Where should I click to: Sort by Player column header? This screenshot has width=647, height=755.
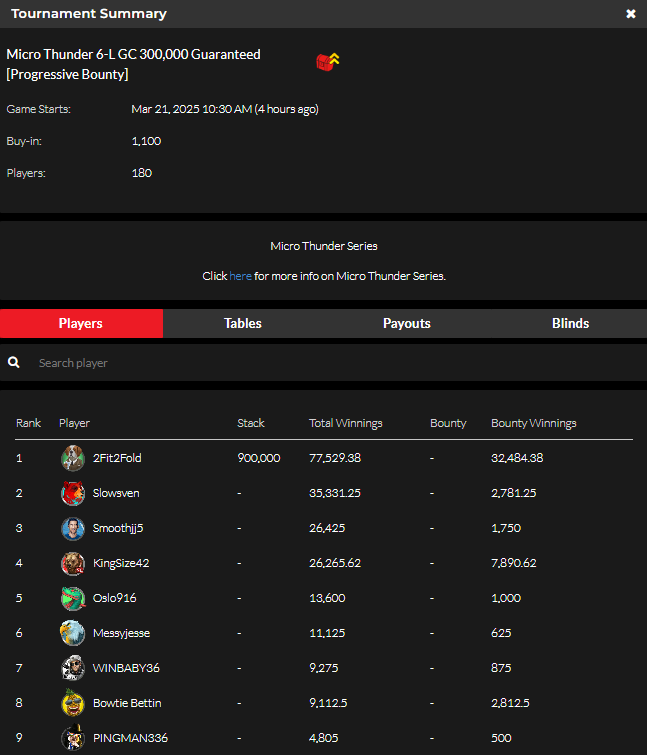pos(74,423)
